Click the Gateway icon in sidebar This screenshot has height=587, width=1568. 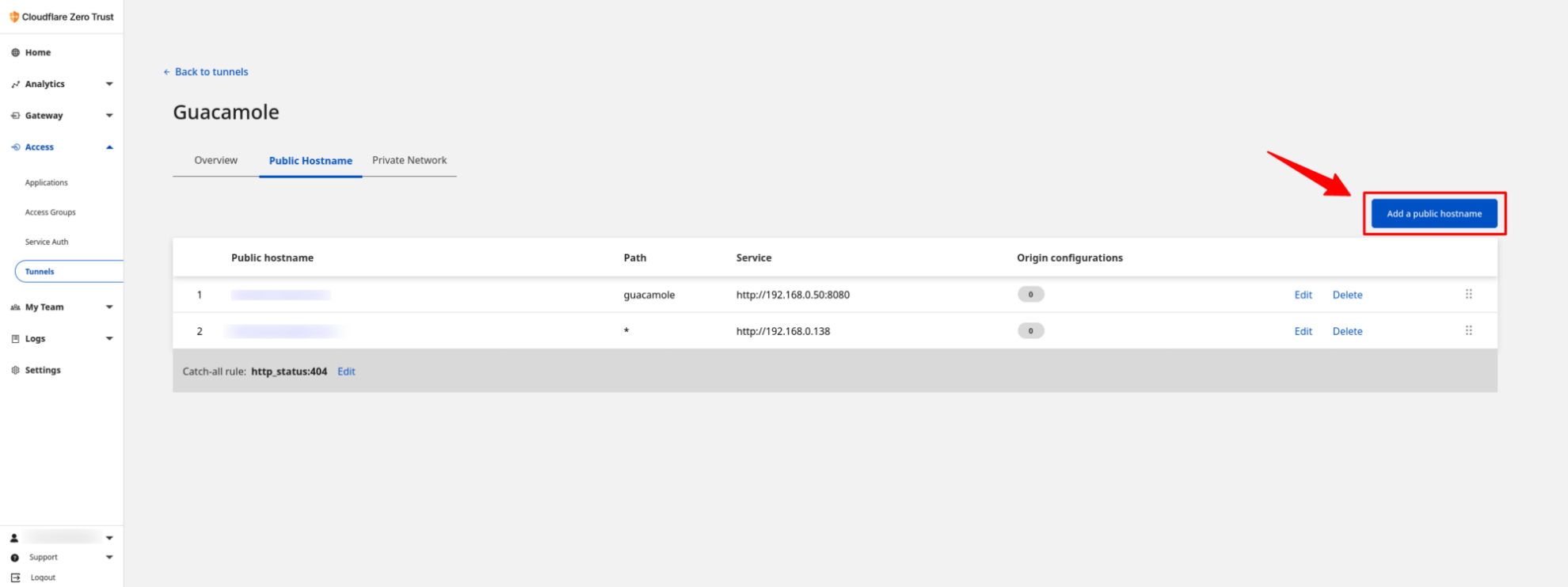14,115
